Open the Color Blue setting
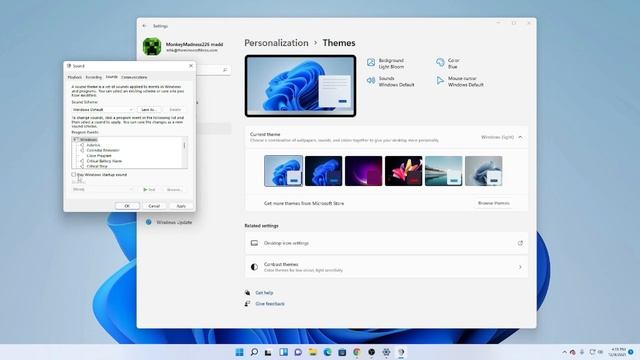 (x=447, y=63)
